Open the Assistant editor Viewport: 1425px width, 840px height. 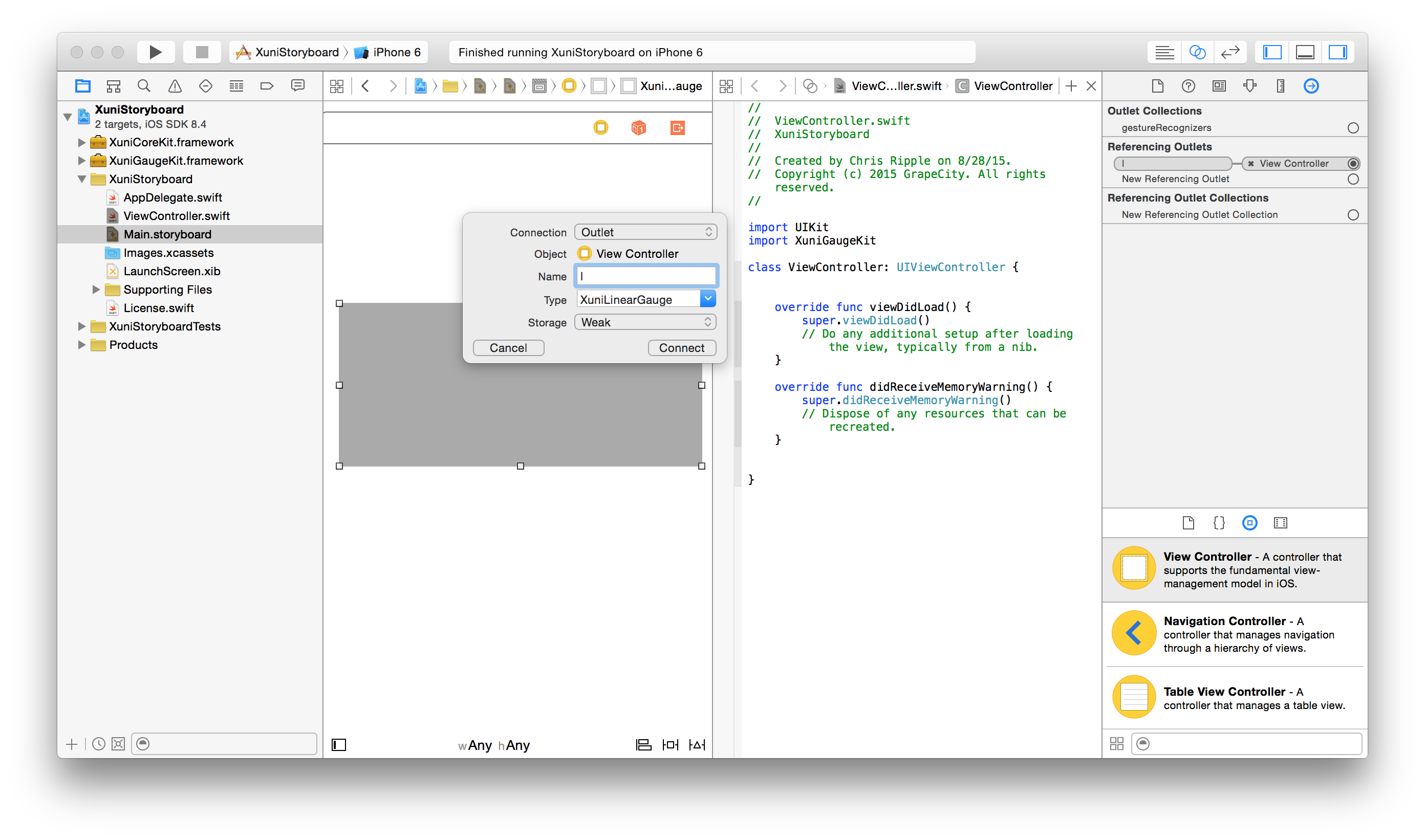click(1197, 52)
